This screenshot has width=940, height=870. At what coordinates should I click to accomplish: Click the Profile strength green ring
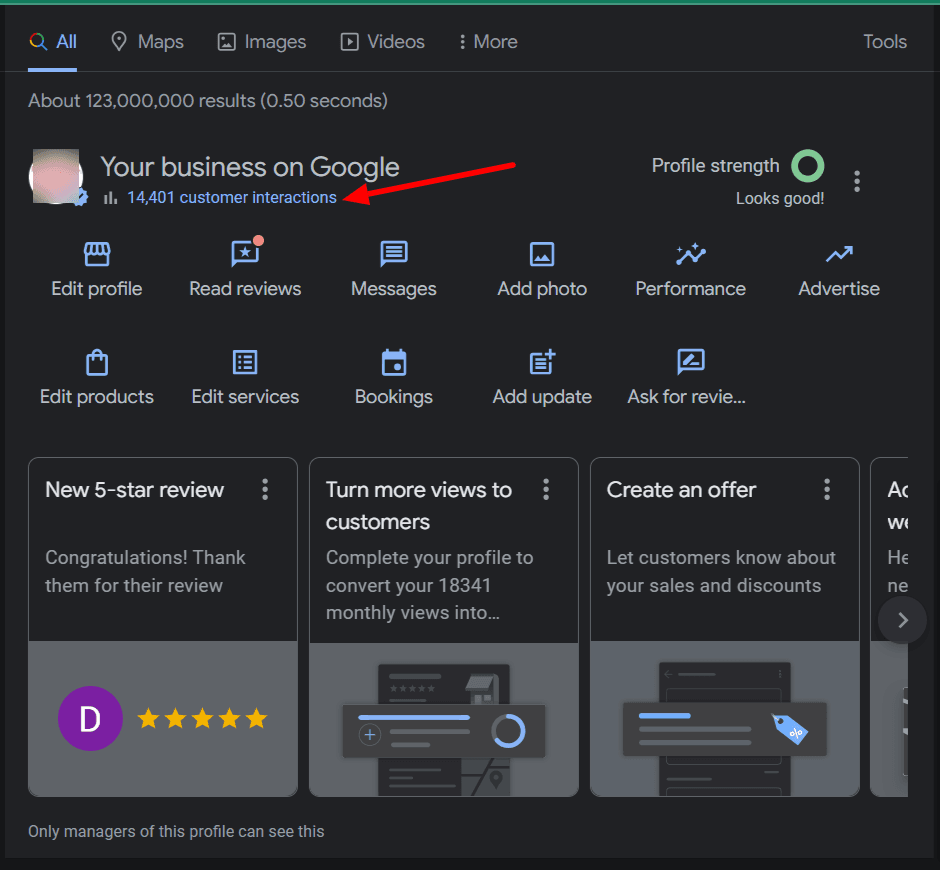pyautogui.click(x=808, y=166)
